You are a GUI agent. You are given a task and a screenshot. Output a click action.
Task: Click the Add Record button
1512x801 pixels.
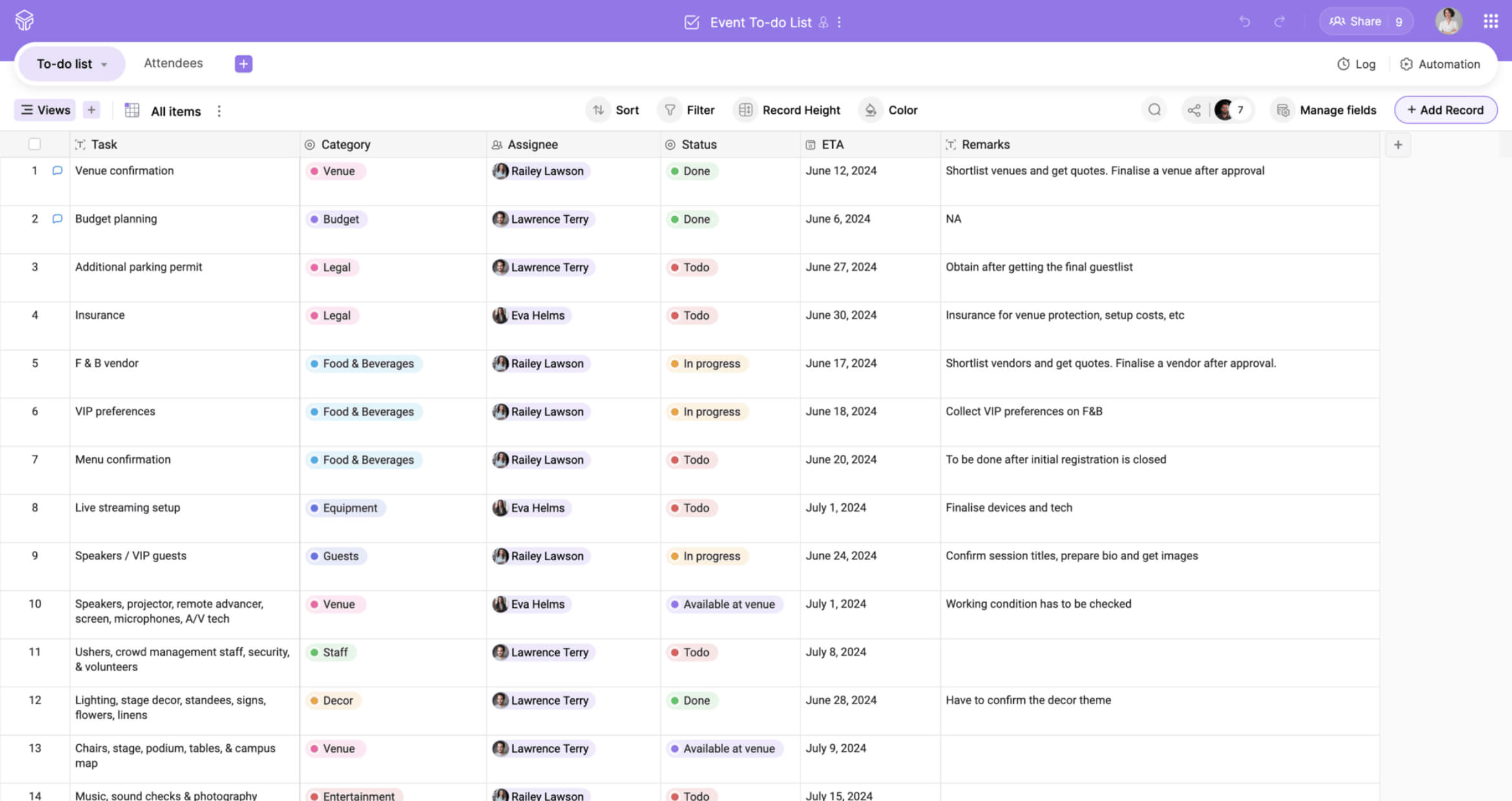[1445, 110]
